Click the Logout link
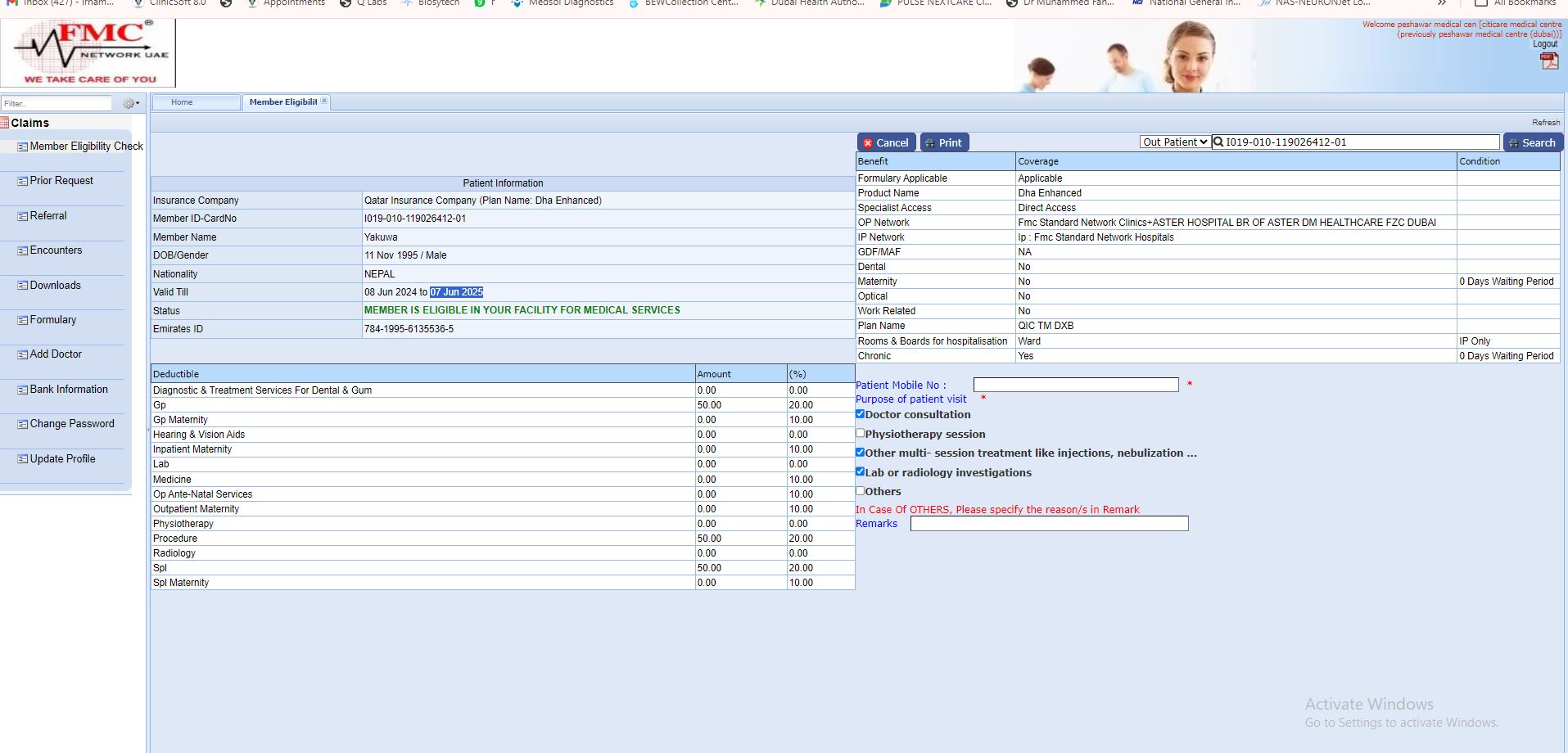The height and width of the screenshot is (753, 1568). coord(1545,44)
